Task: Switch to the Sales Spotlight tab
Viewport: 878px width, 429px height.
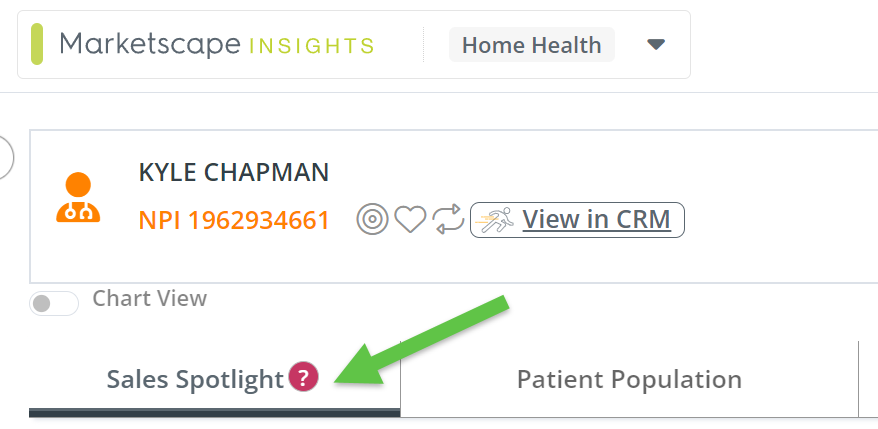Action: coord(195,380)
